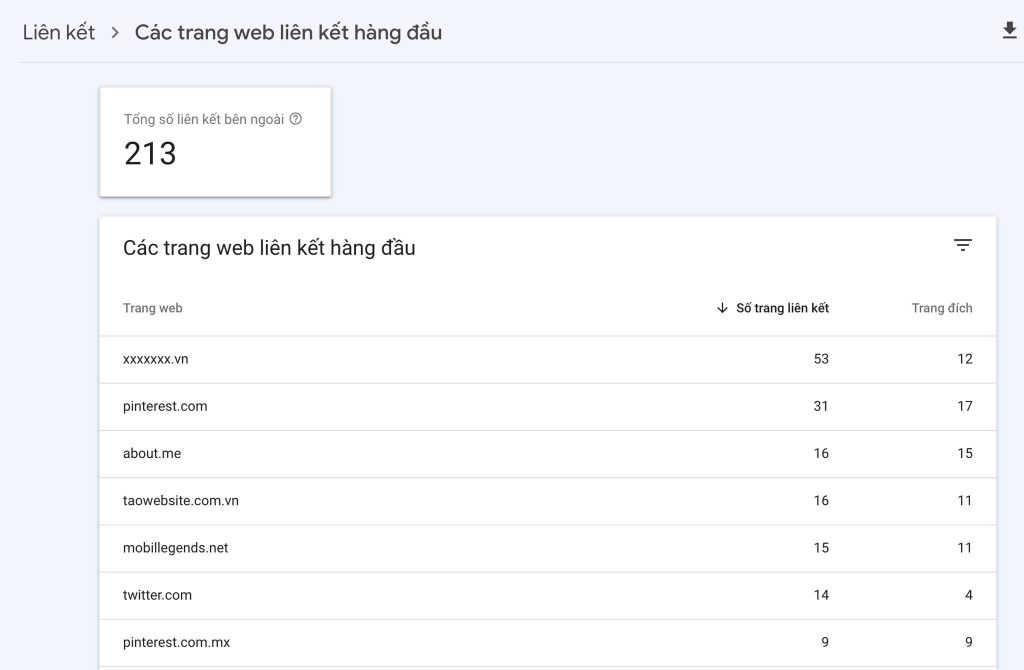Open details for about.me
The height and width of the screenshot is (670, 1024).
click(152, 453)
